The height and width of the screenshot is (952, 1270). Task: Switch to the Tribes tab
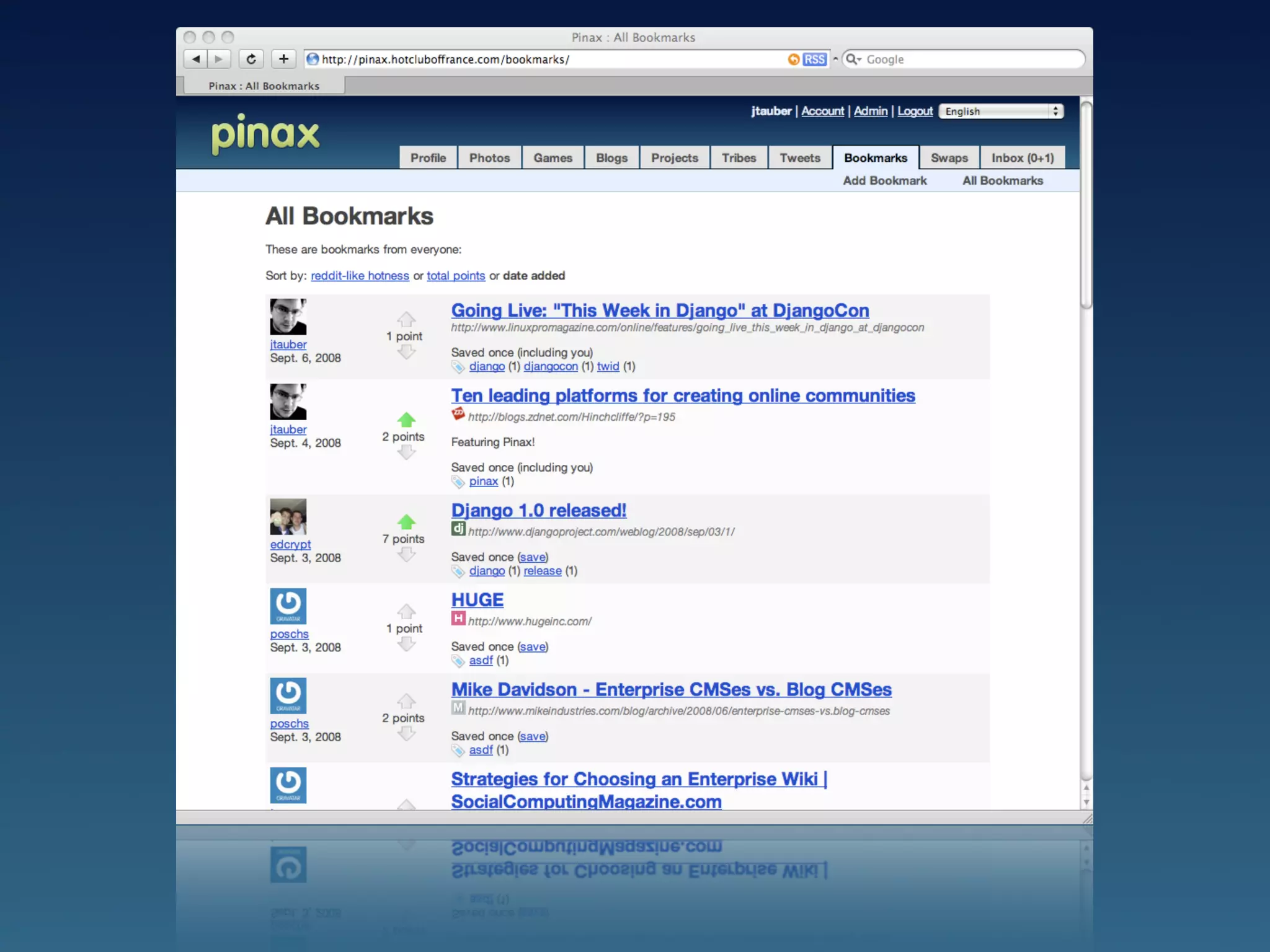739,158
